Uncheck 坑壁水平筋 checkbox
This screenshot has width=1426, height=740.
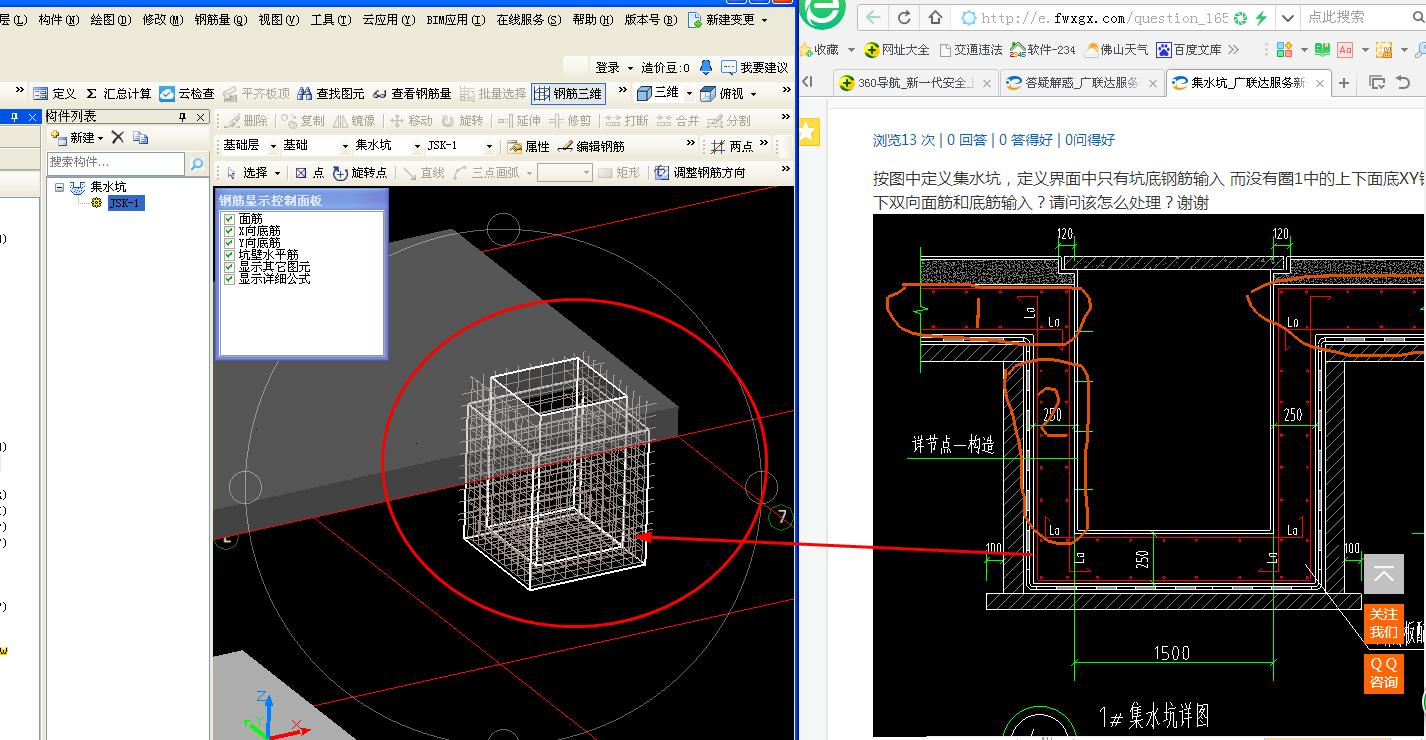pyautogui.click(x=230, y=254)
